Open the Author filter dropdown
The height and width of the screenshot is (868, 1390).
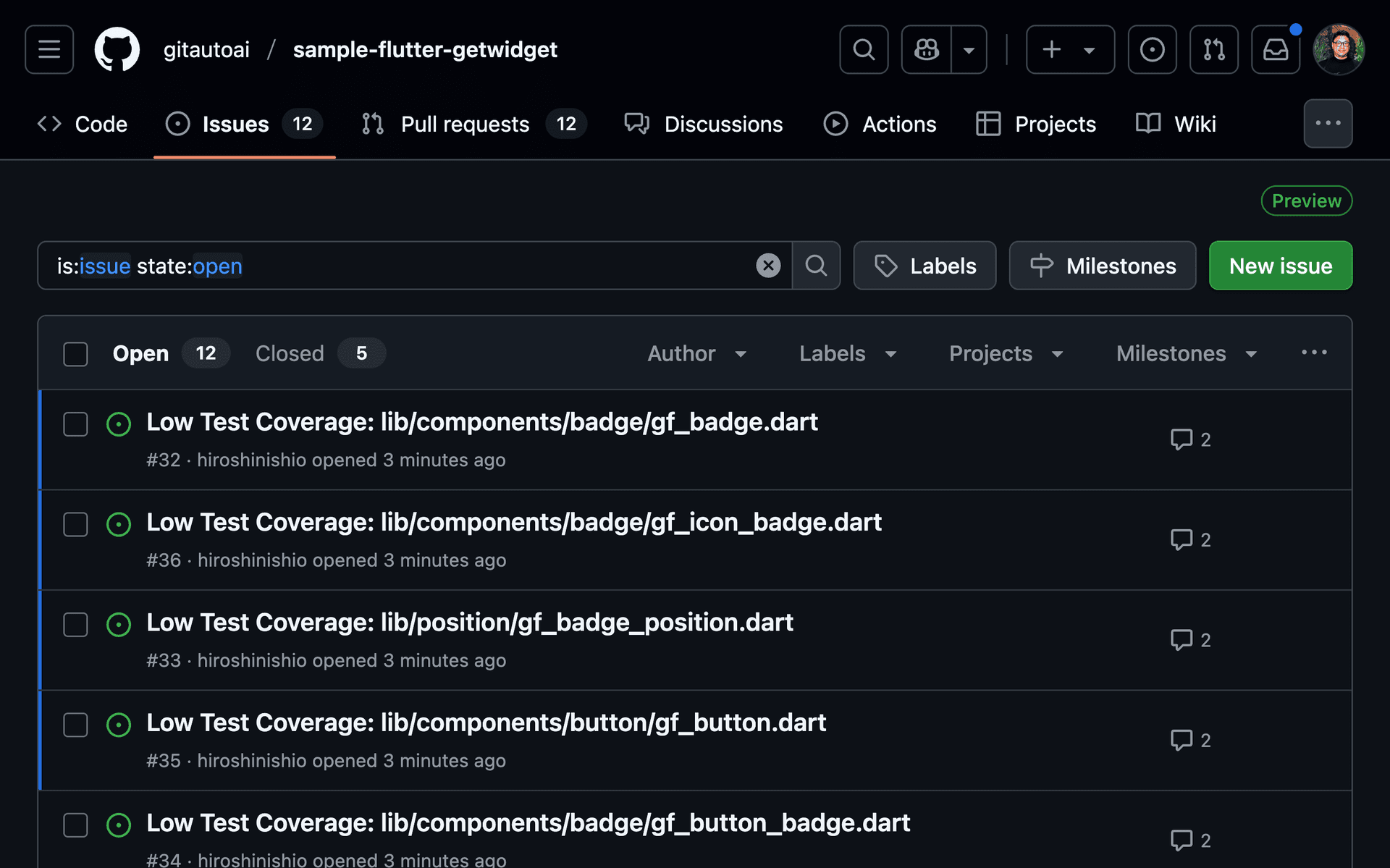tap(697, 354)
